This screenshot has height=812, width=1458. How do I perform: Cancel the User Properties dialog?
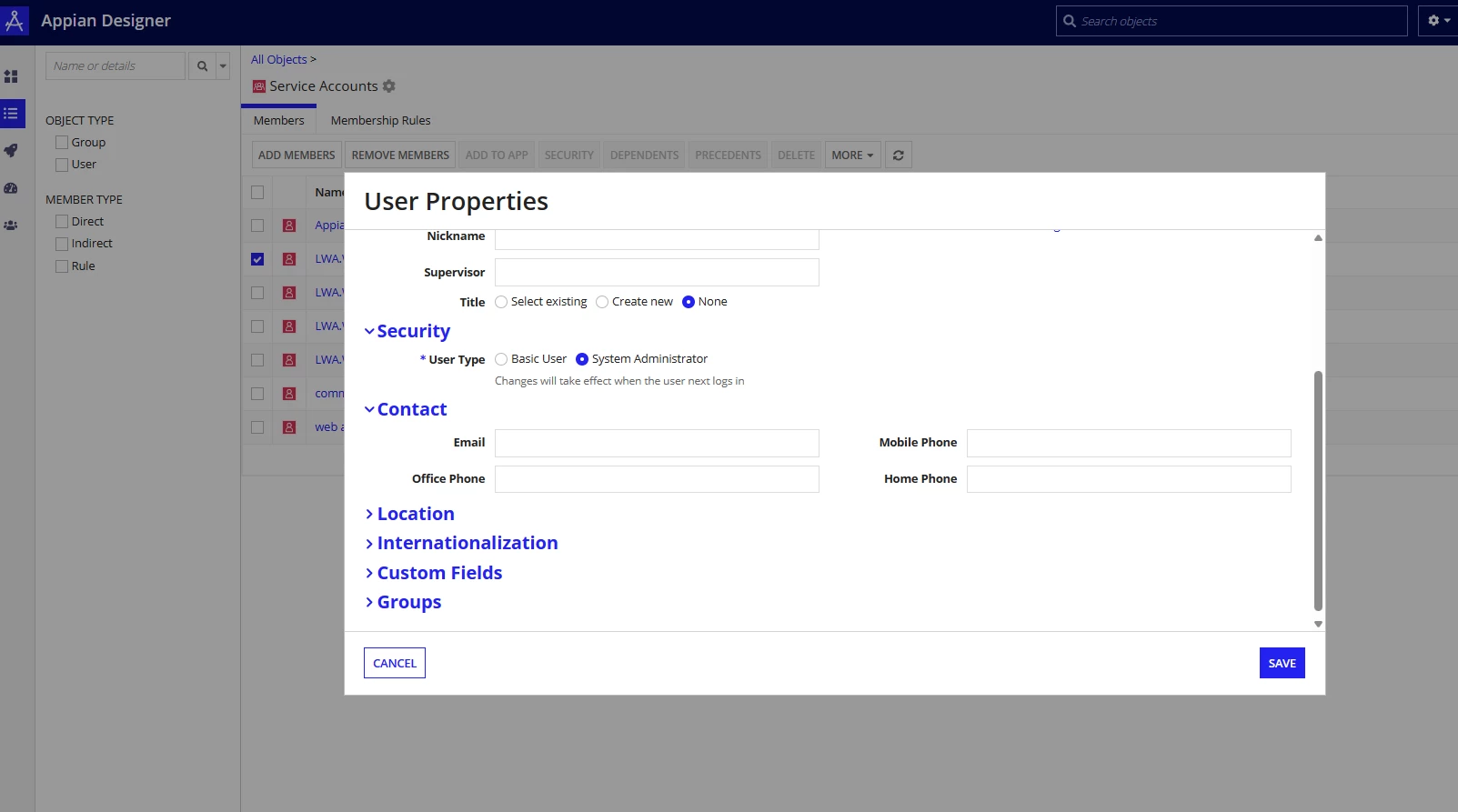[395, 663]
